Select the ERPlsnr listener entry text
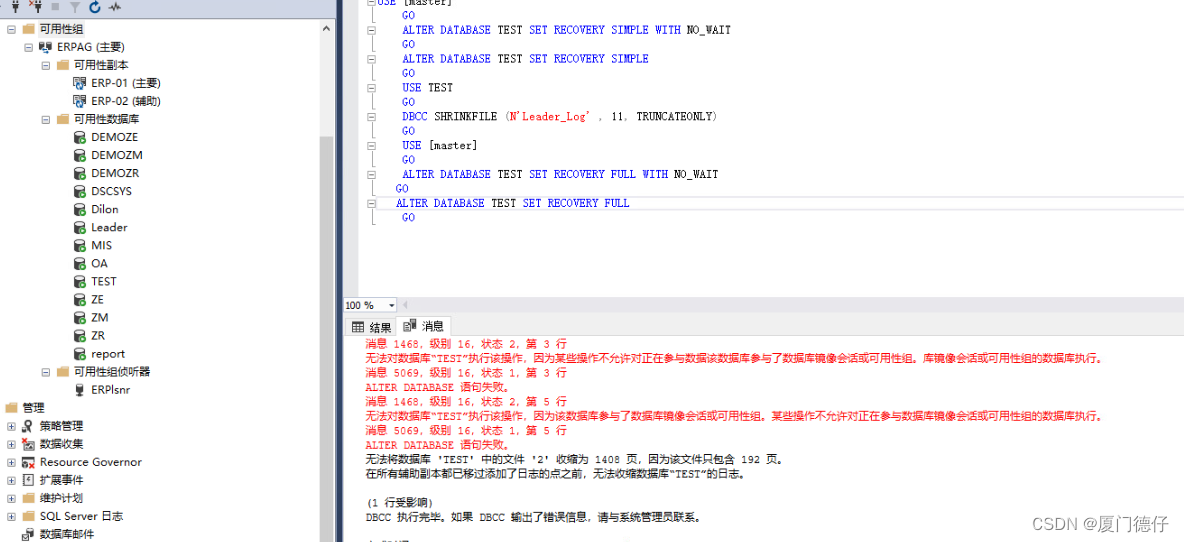1184x542 pixels. [110, 390]
